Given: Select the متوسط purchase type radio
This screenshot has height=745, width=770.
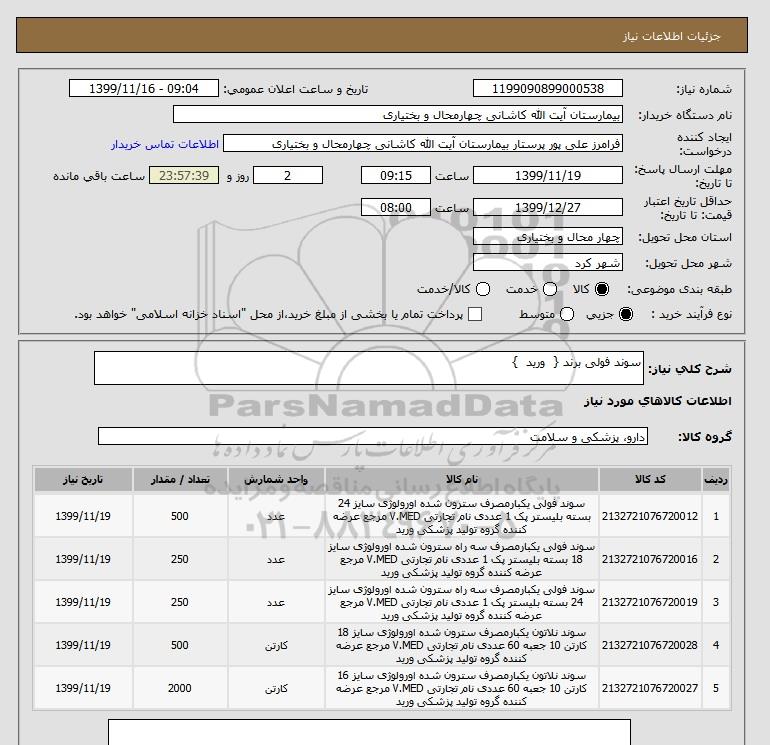Looking at the screenshot, I should 567,314.
